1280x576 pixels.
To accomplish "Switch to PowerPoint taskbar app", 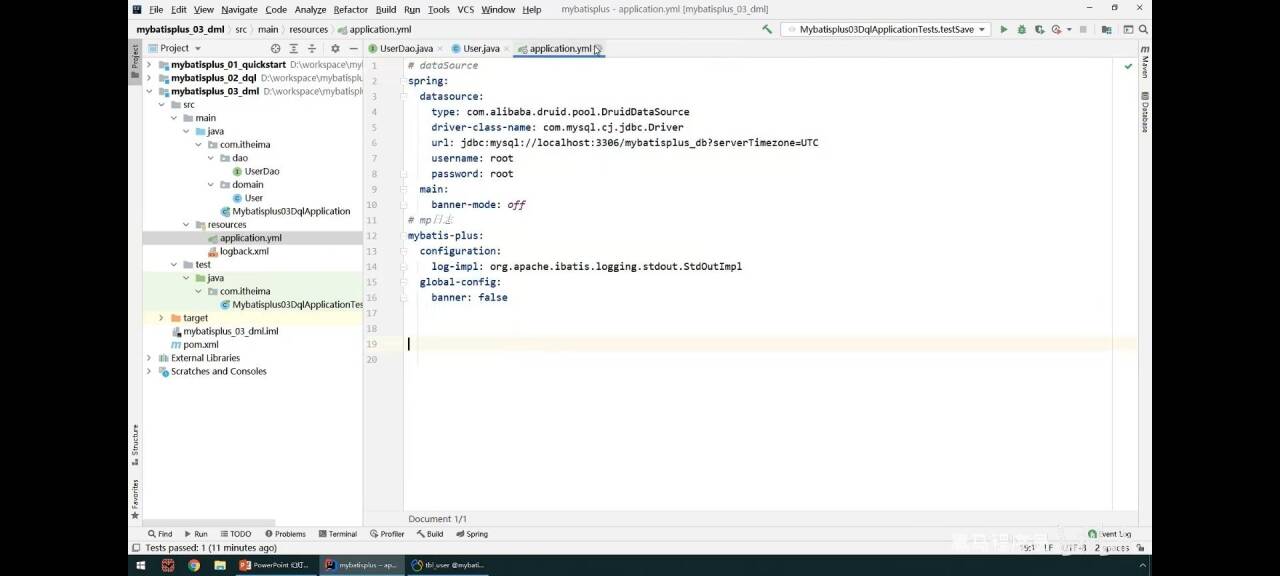I will [x=275, y=565].
